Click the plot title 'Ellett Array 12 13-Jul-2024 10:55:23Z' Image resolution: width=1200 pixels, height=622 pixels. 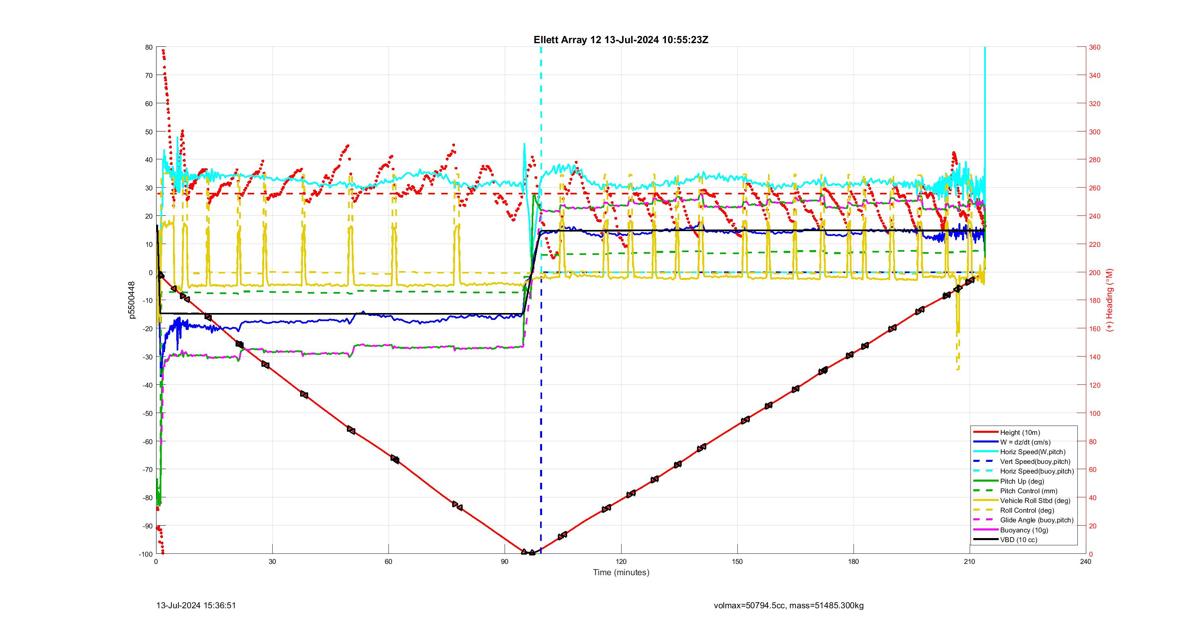point(621,39)
